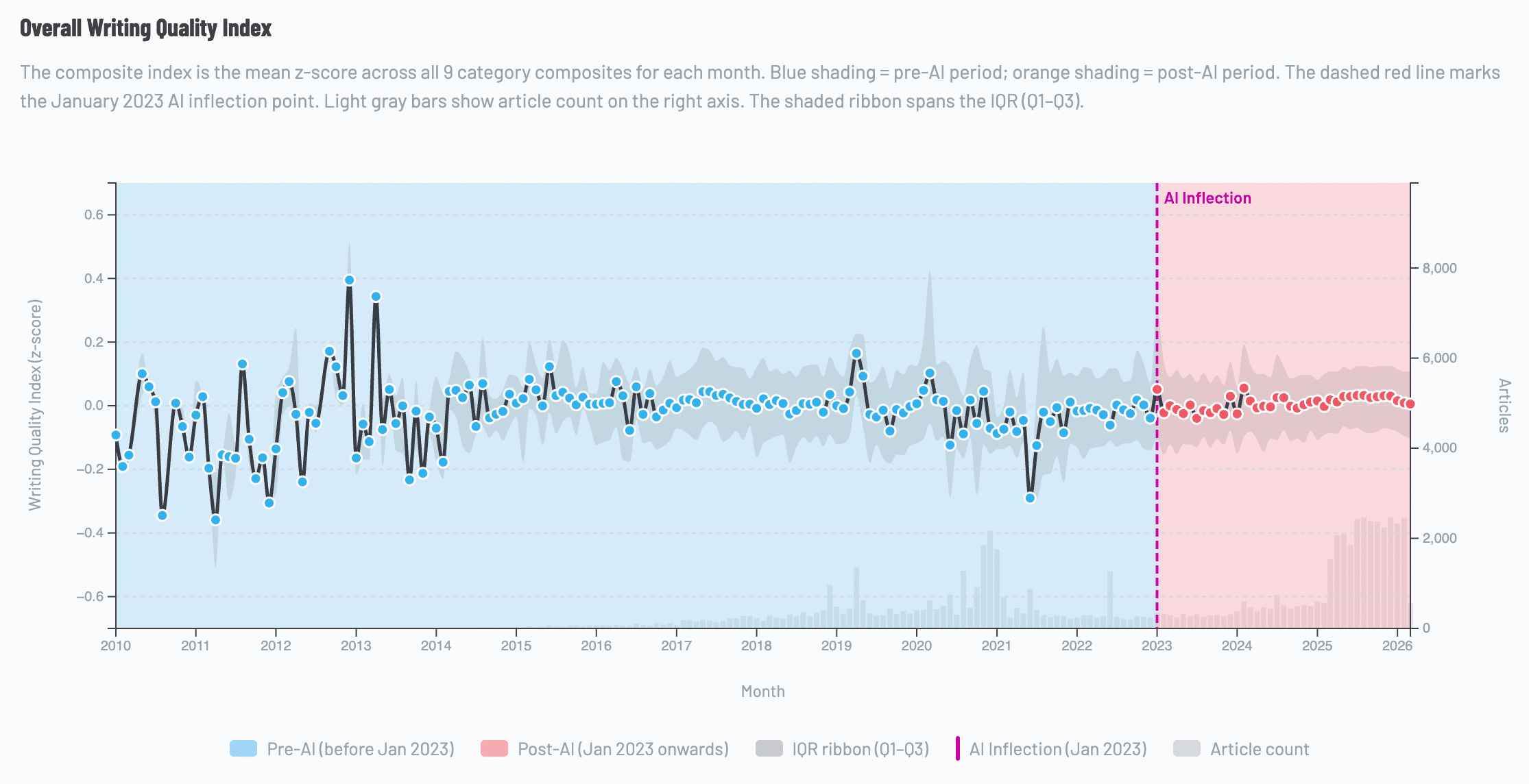Click the "2020" x-axis tick label
Image resolution: width=1529 pixels, height=784 pixels.
pyautogui.click(x=916, y=646)
